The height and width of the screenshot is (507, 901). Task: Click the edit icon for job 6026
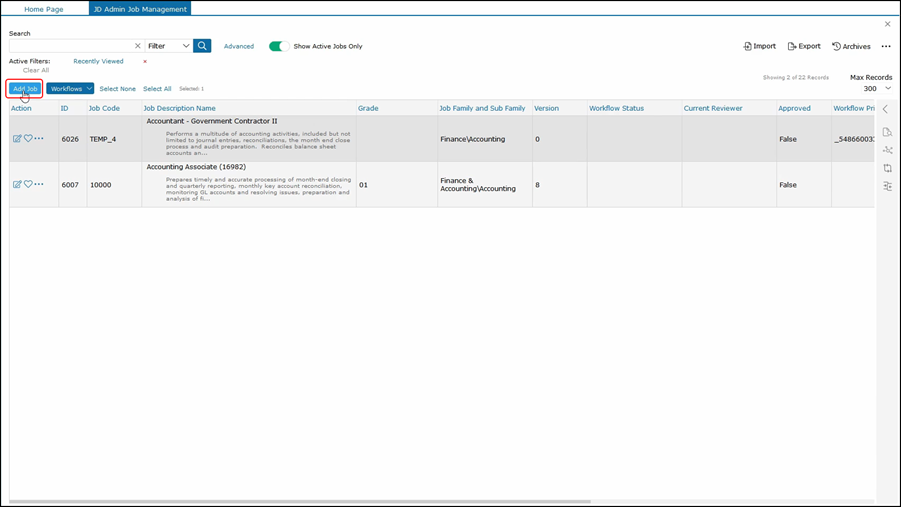[x=17, y=139]
